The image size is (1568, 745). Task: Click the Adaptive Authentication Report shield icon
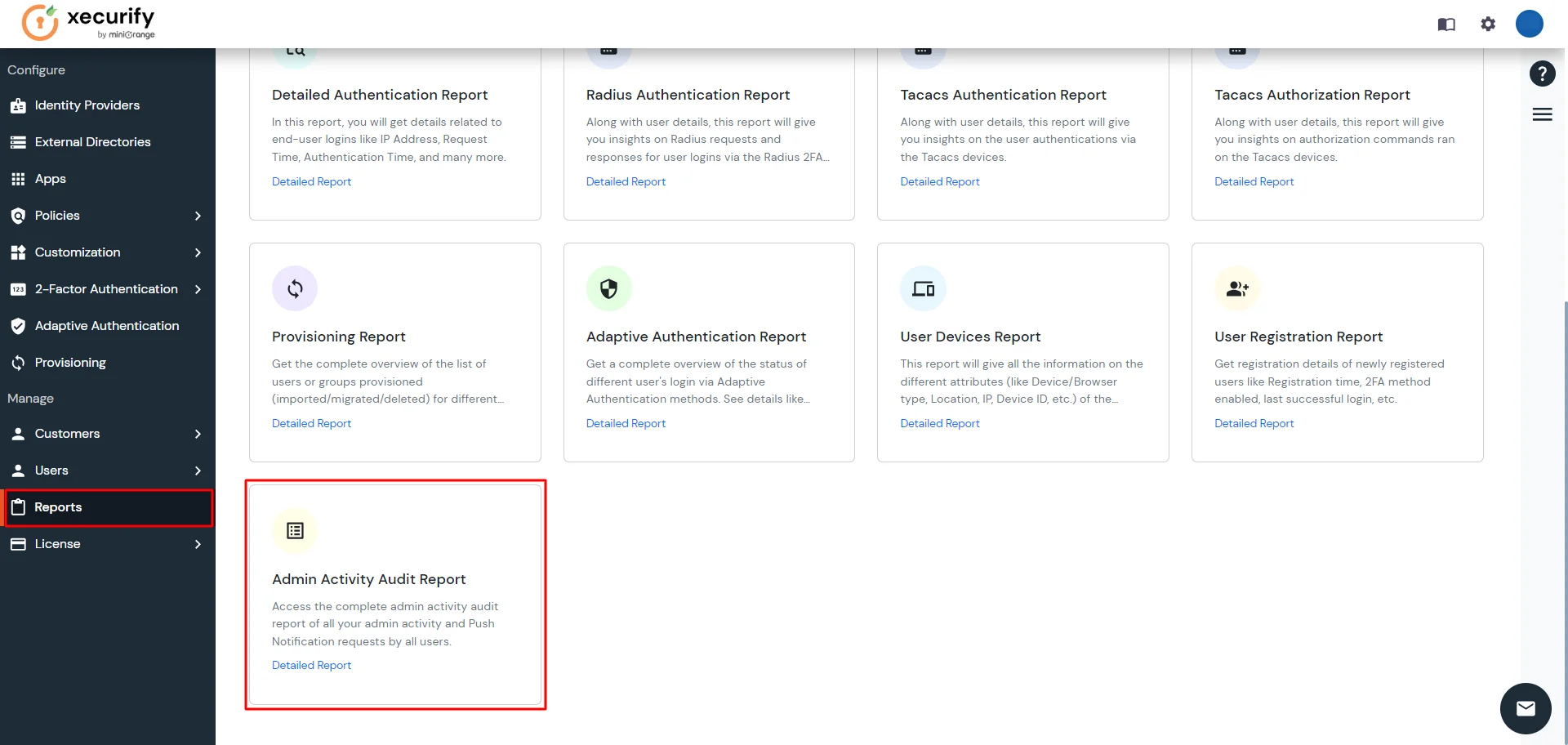608,288
